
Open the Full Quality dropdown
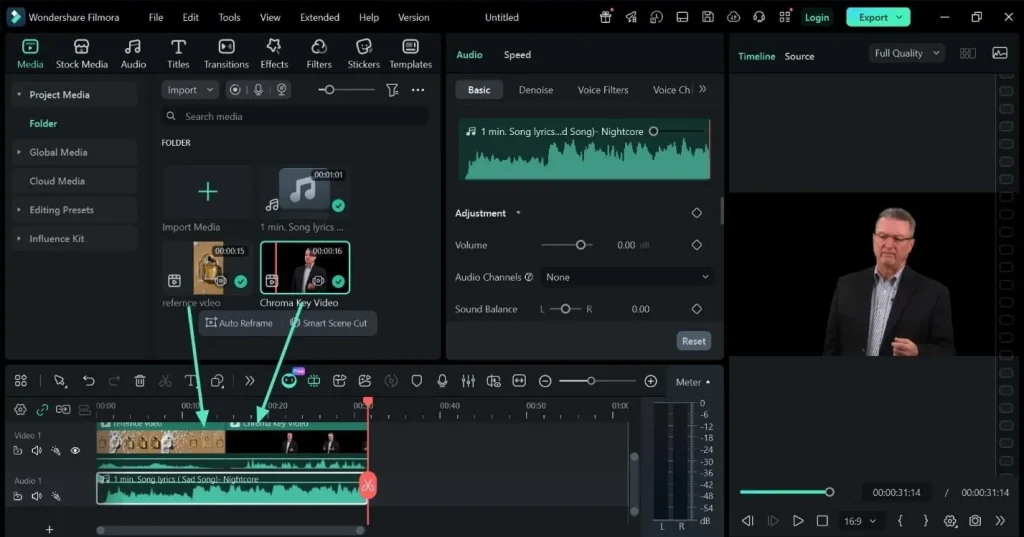tap(906, 54)
